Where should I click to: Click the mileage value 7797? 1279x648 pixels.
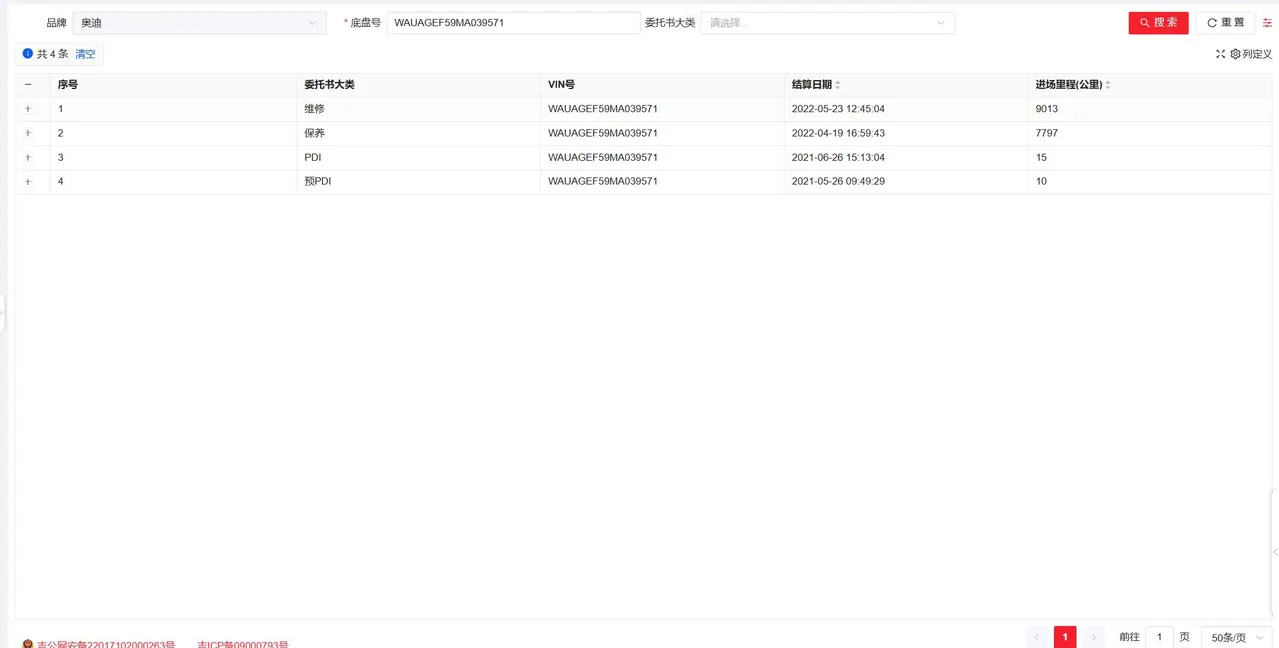pyautogui.click(x=1047, y=133)
